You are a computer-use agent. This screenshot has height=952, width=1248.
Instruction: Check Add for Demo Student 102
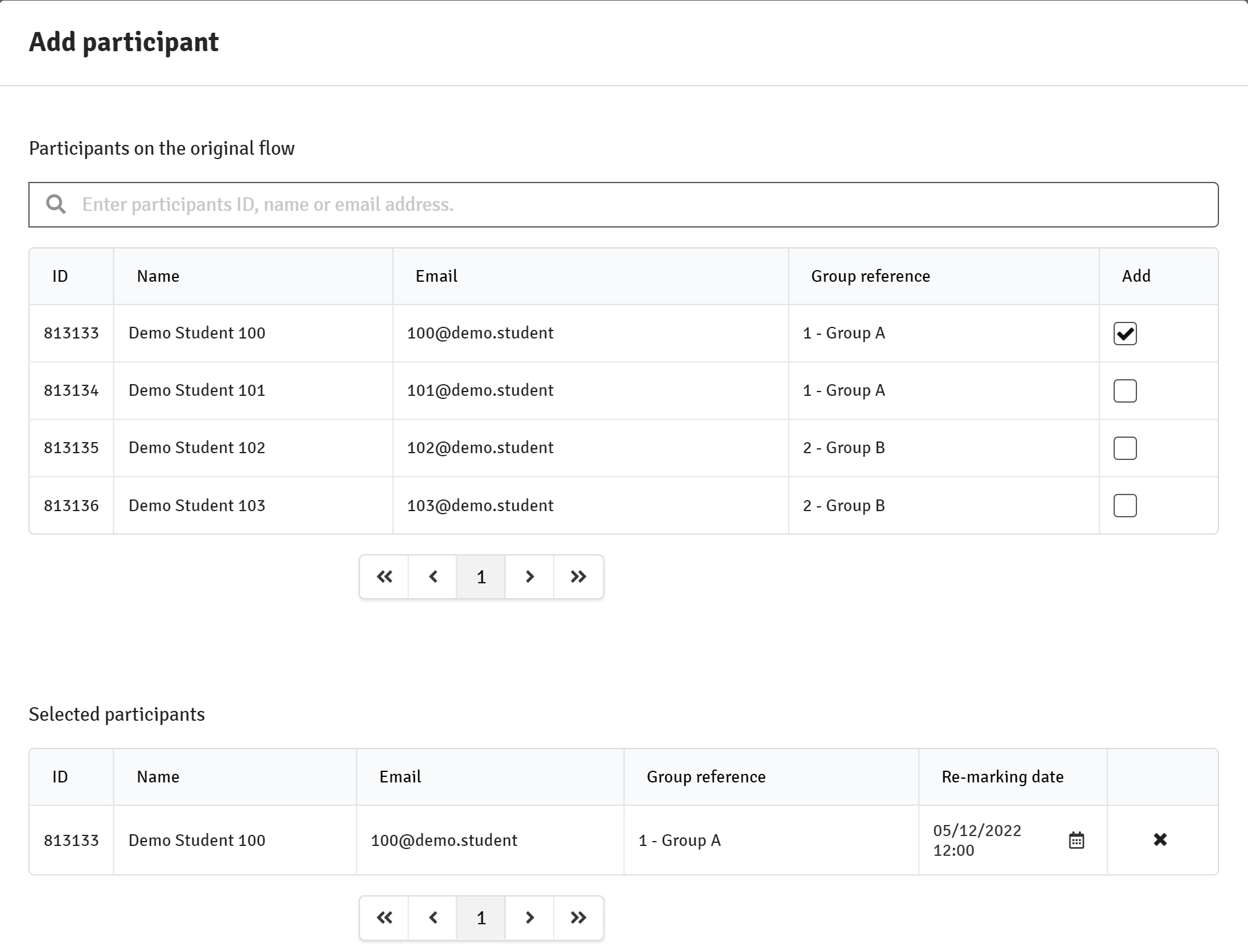tap(1125, 448)
